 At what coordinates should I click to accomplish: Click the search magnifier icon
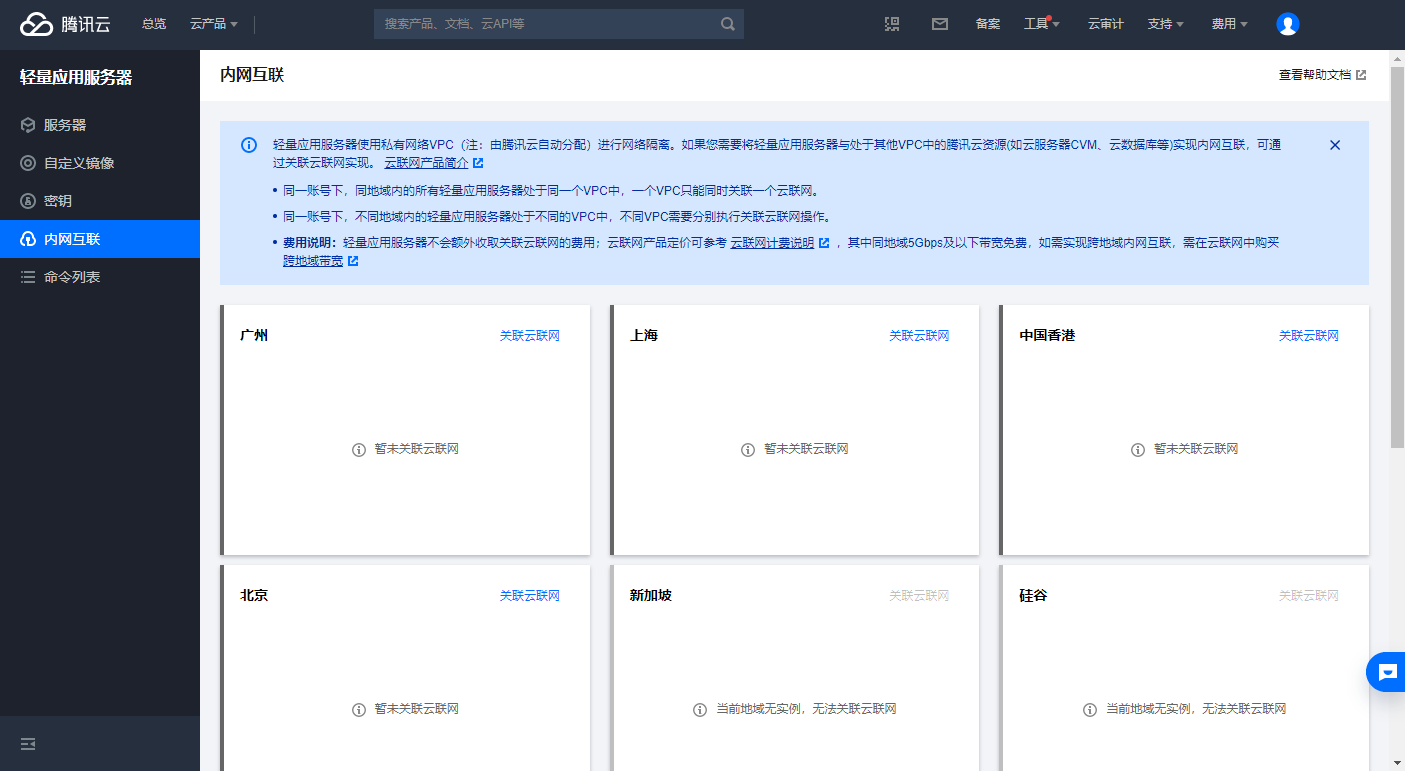(728, 24)
